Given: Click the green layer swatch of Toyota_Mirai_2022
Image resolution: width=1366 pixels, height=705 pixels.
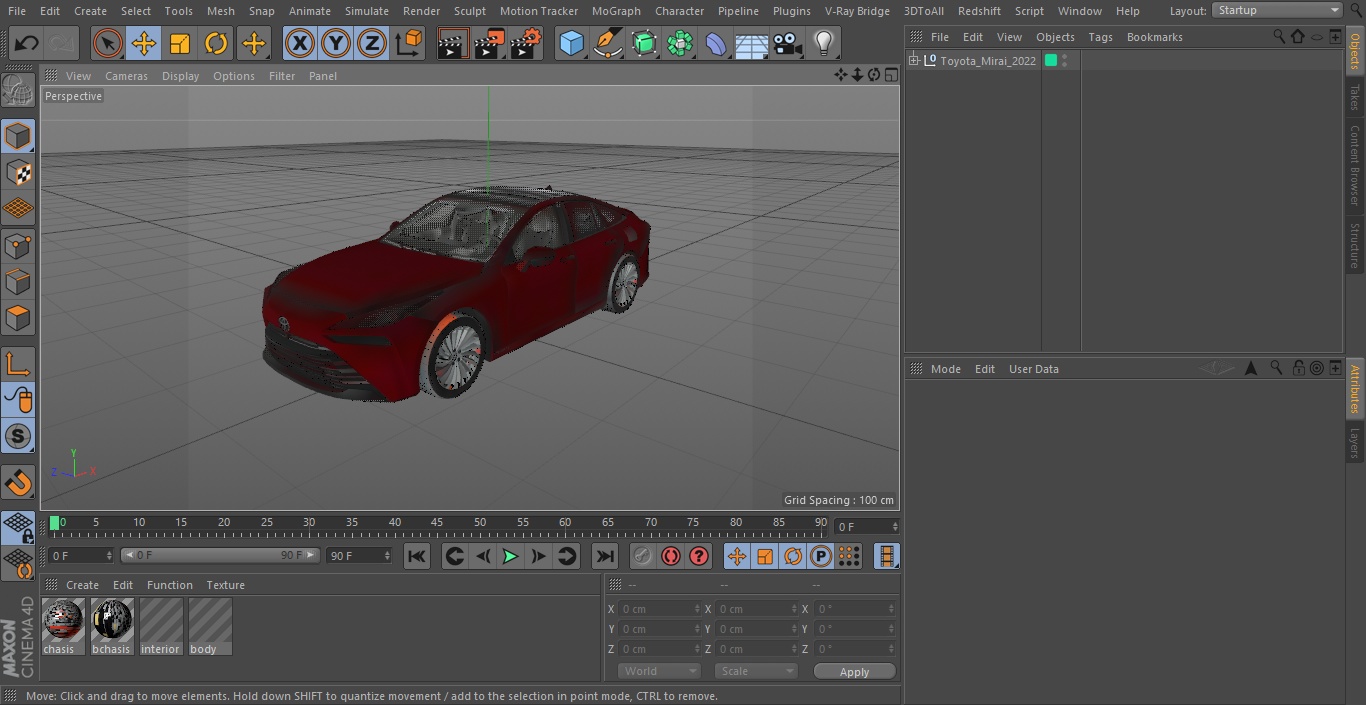Looking at the screenshot, I should [1051, 61].
